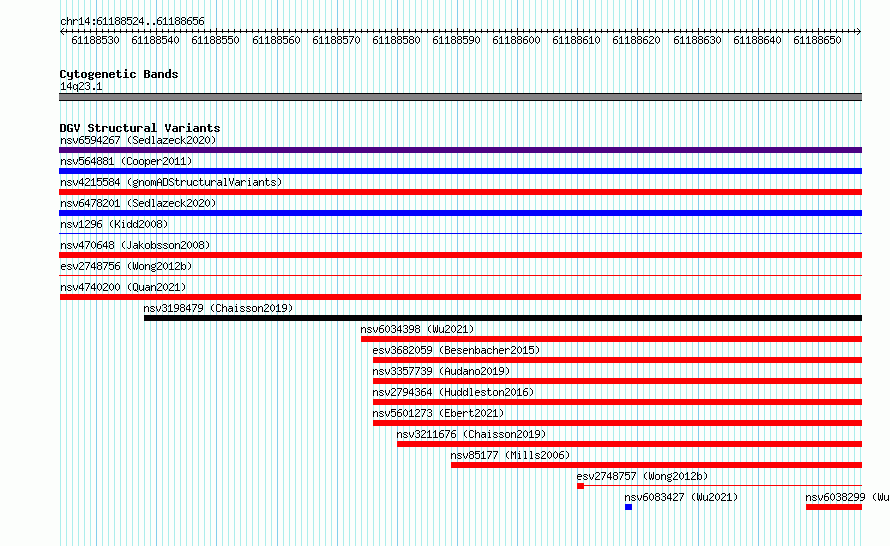
Task: Click ruler position 61188540
Action: (x=155, y=40)
